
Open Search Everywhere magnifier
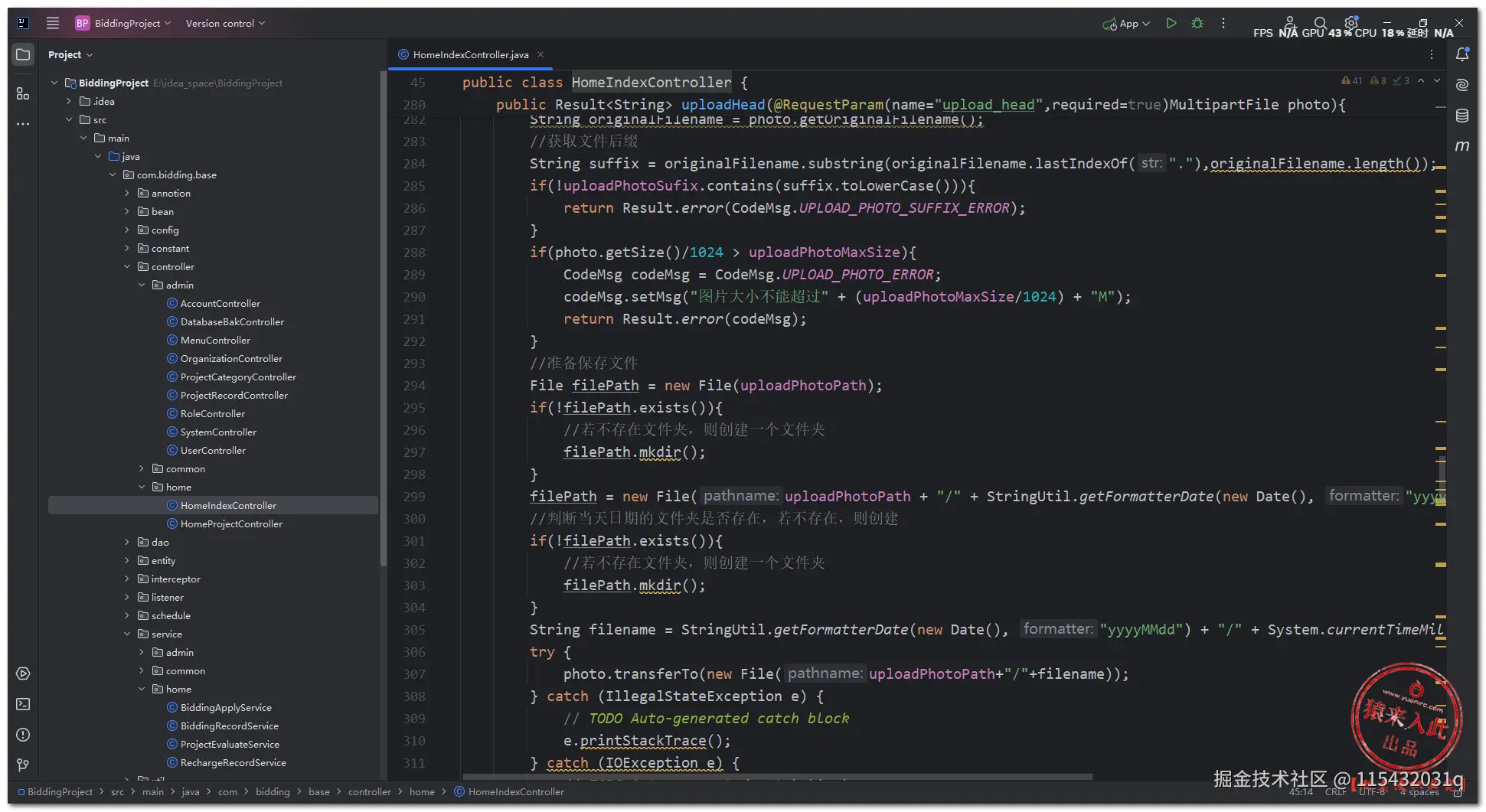[1321, 23]
